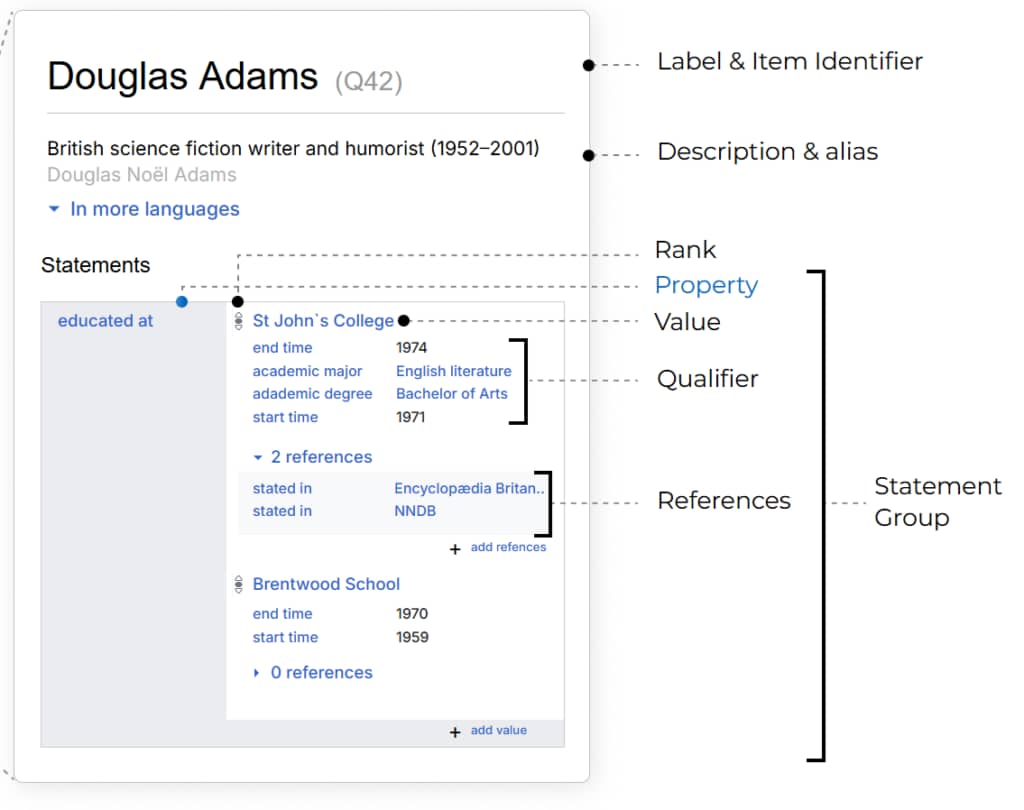This screenshot has width=1024, height=810.
Task: Click the add refences link
Action: coord(508,548)
